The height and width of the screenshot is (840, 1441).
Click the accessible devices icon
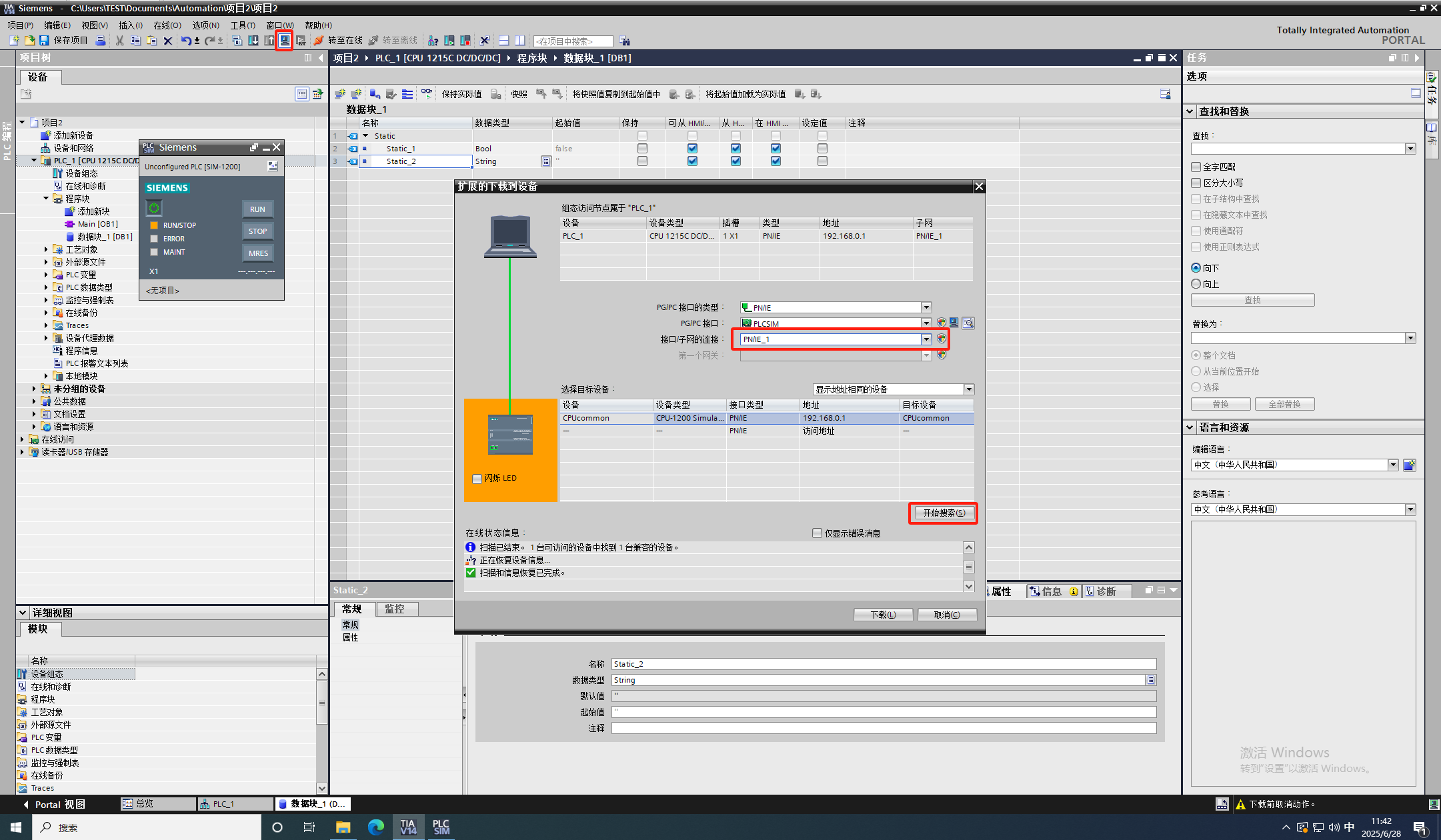[433, 41]
